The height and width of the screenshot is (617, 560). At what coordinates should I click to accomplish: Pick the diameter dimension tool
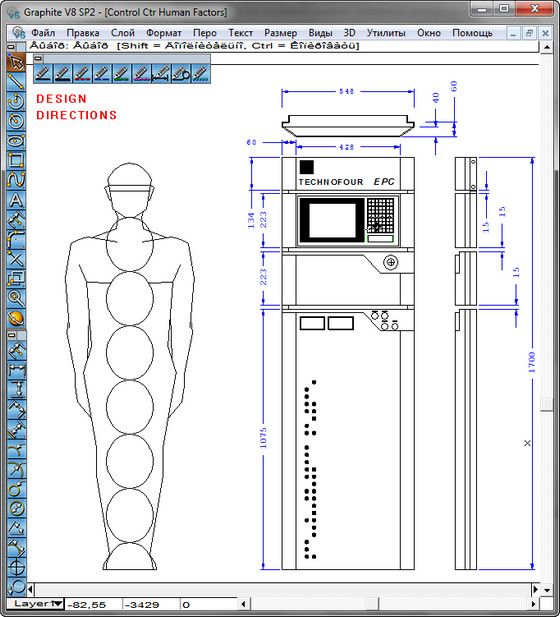click(x=17, y=508)
